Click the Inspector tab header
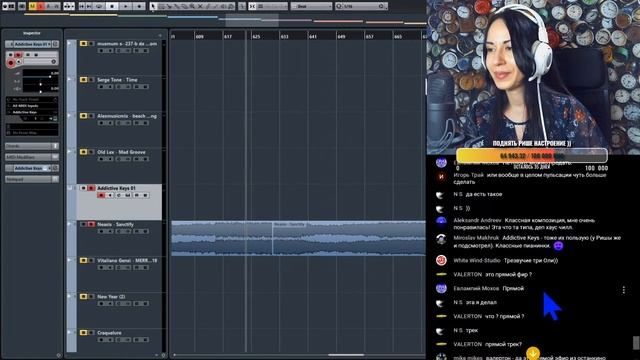Image resolution: width=640 pixels, height=360 pixels. tap(32, 33)
